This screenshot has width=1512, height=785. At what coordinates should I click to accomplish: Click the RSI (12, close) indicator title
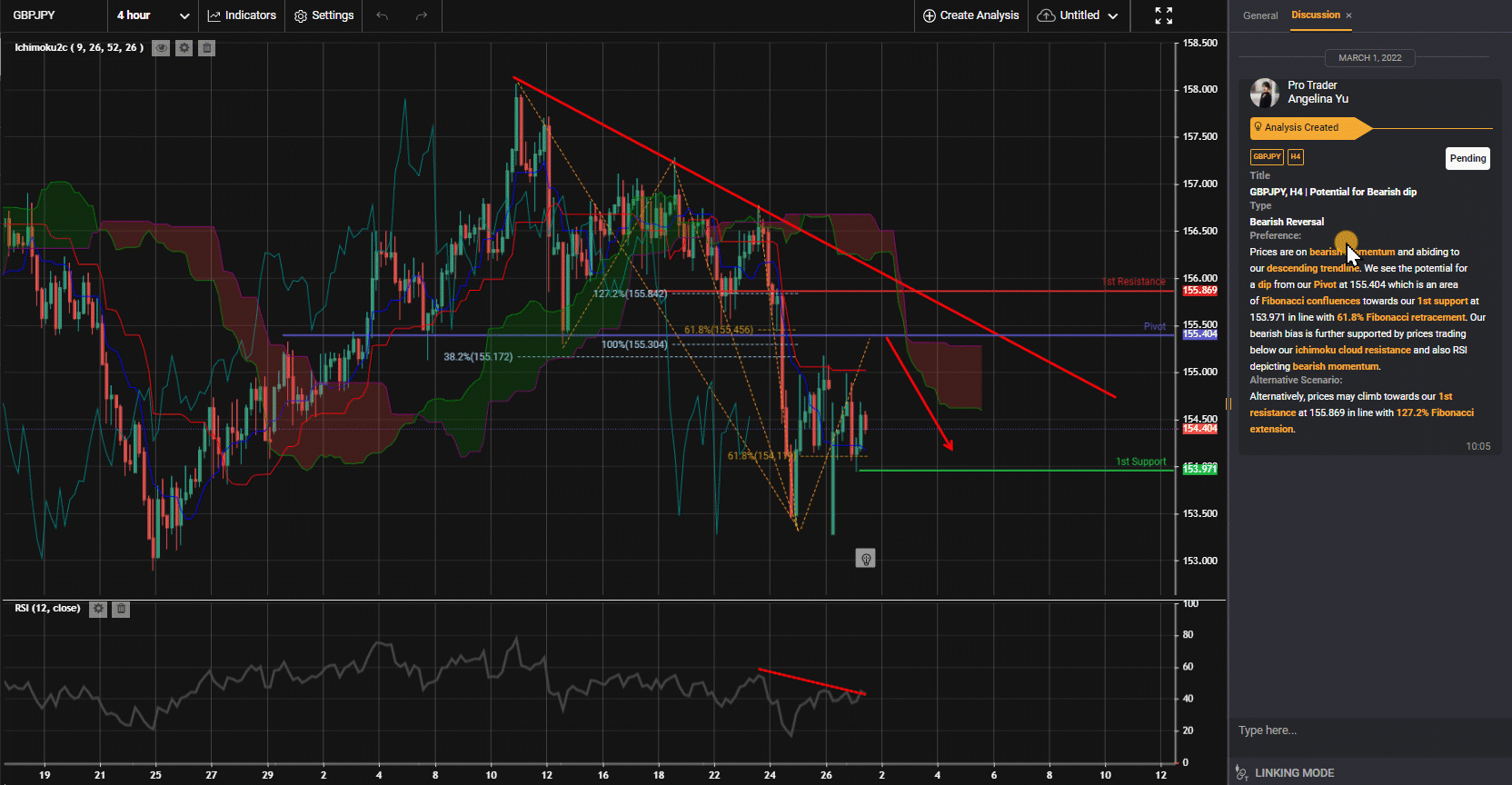click(x=47, y=608)
